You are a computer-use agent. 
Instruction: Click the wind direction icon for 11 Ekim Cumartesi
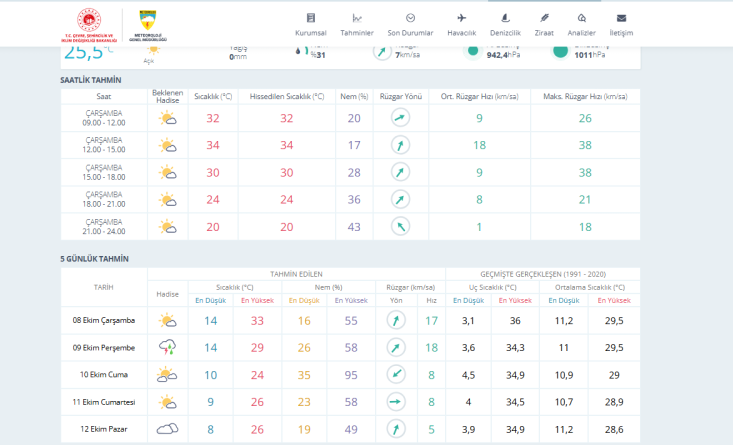tap(396, 402)
